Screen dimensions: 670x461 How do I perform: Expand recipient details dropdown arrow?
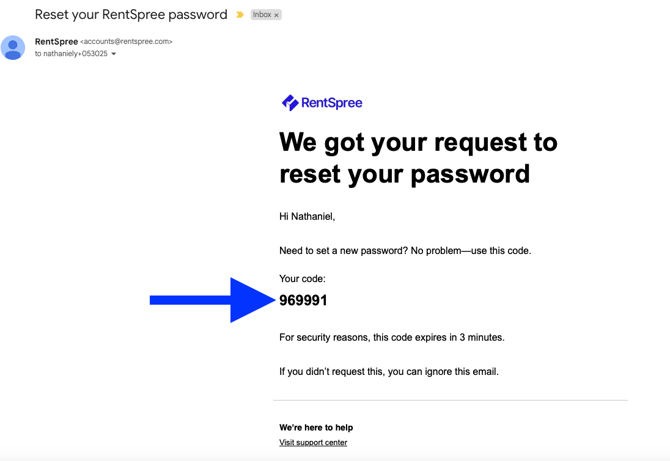click(x=114, y=54)
